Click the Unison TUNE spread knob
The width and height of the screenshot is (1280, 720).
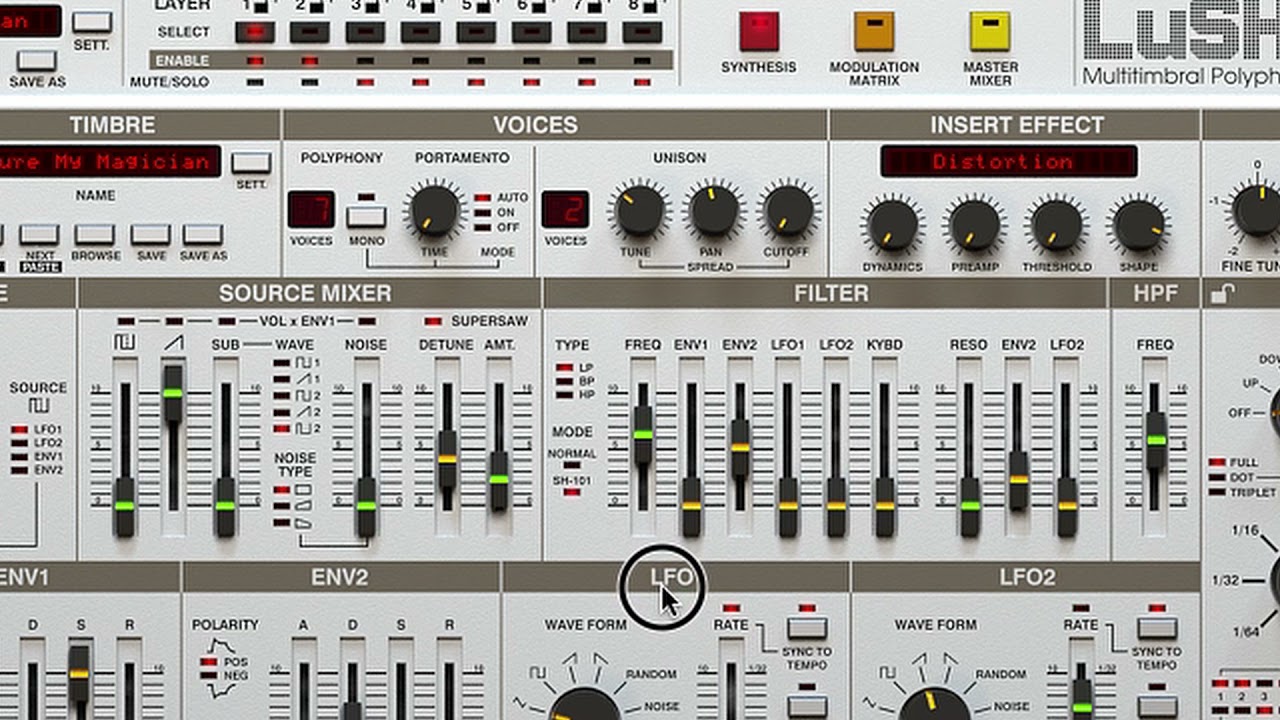click(x=638, y=210)
